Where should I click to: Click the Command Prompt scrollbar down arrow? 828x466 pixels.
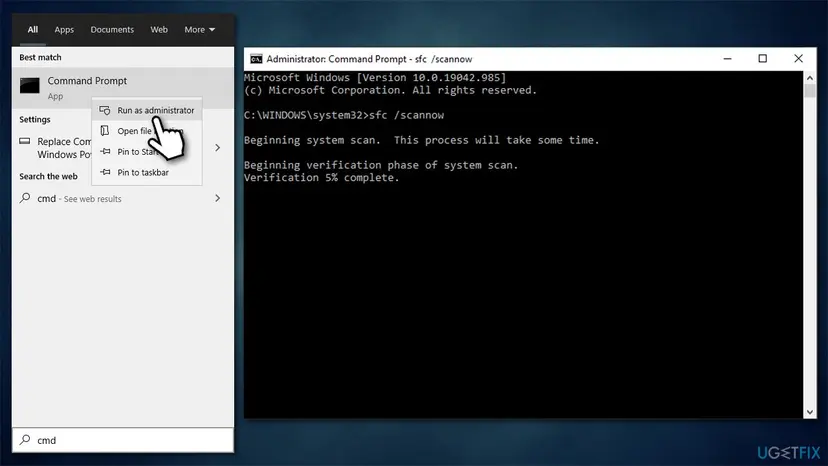click(810, 412)
